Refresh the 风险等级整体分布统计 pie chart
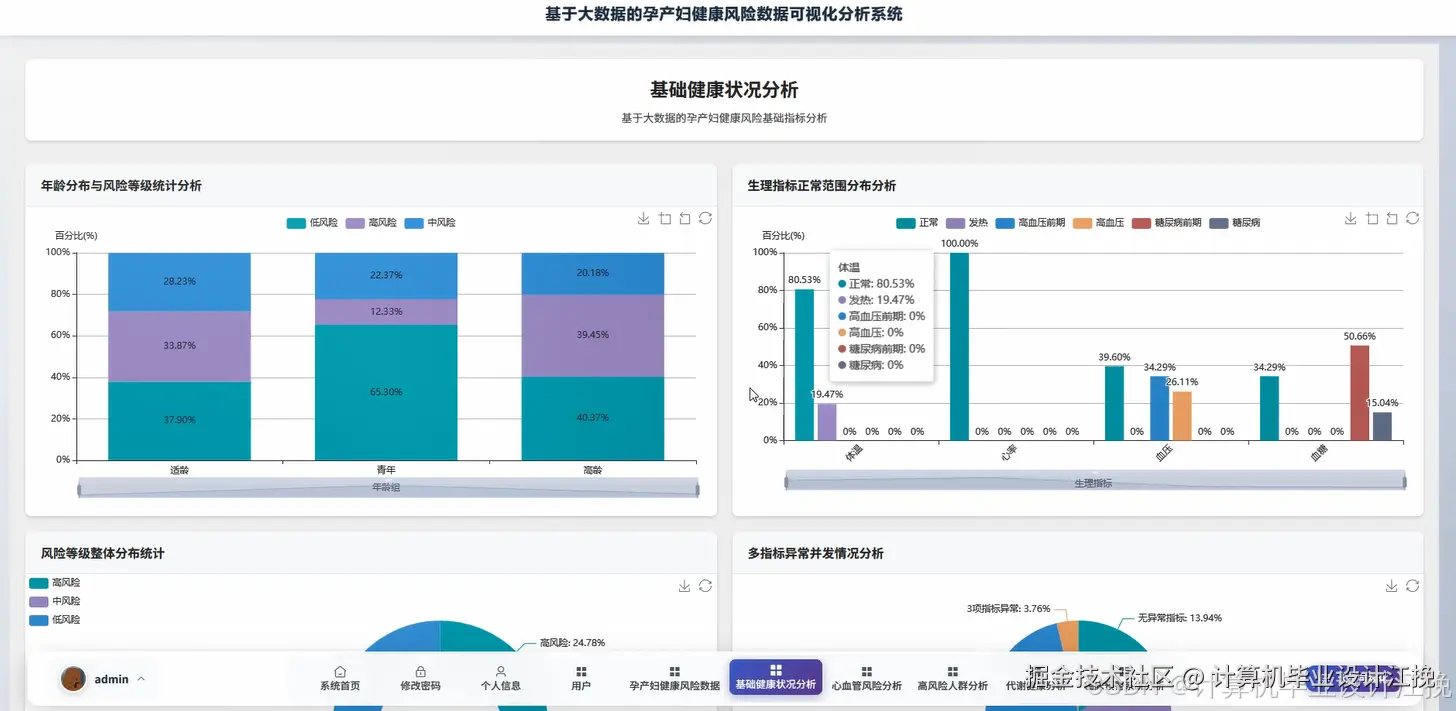This screenshot has width=1456, height=711. [705, 586]
